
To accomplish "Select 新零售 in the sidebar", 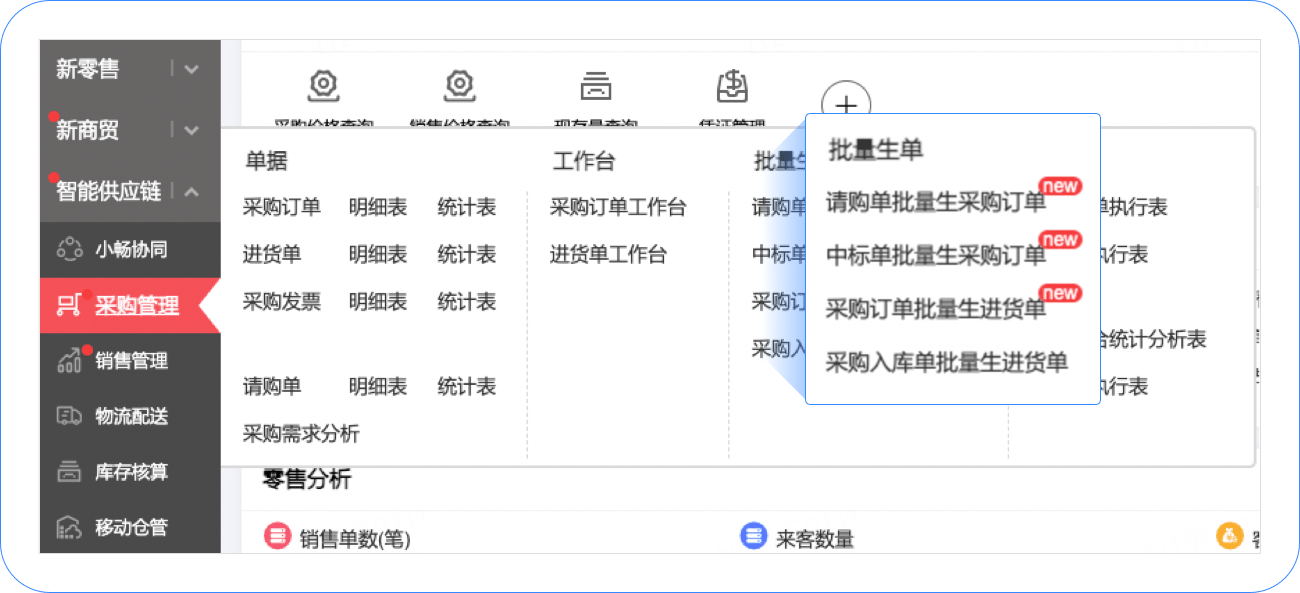I will [x=87, y=69].
